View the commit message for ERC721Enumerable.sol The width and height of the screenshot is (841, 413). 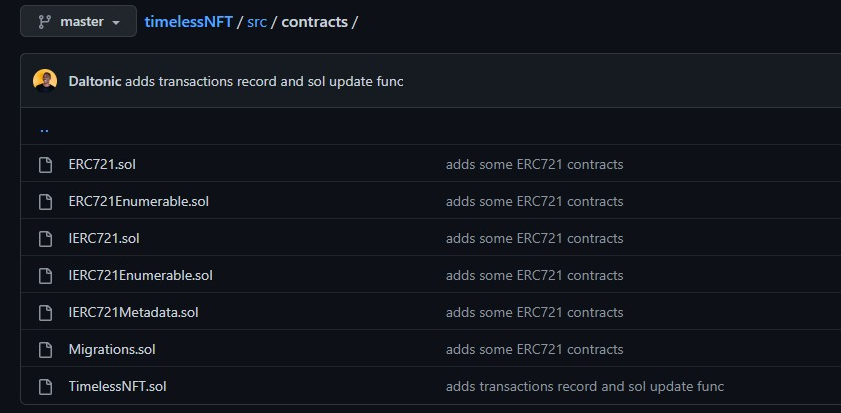[534, 201]
